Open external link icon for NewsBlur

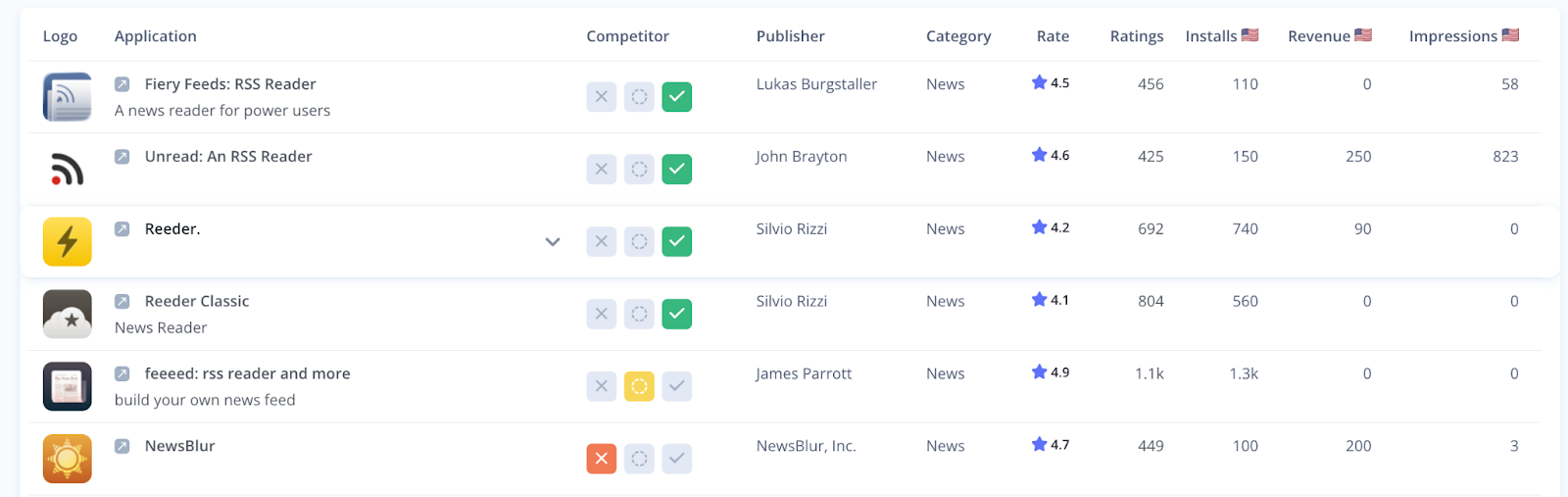tap(122, 446)
